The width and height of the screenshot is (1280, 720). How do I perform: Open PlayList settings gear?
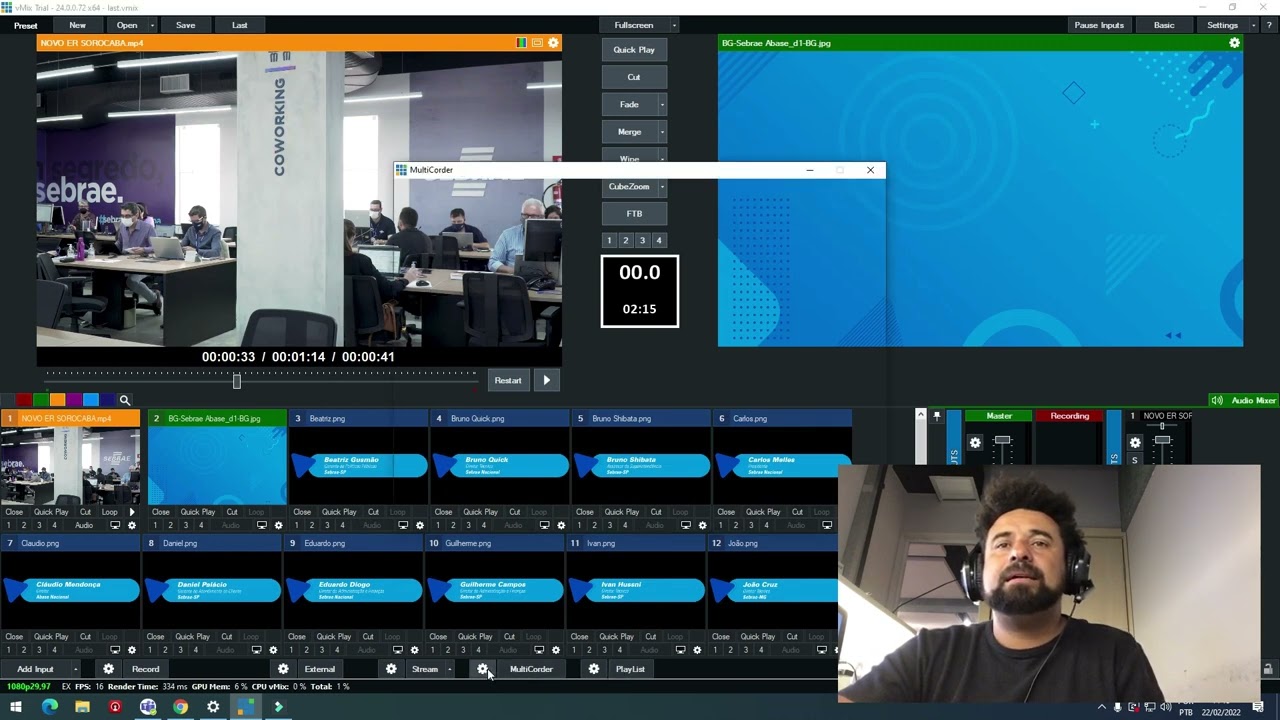click(594, 669)
